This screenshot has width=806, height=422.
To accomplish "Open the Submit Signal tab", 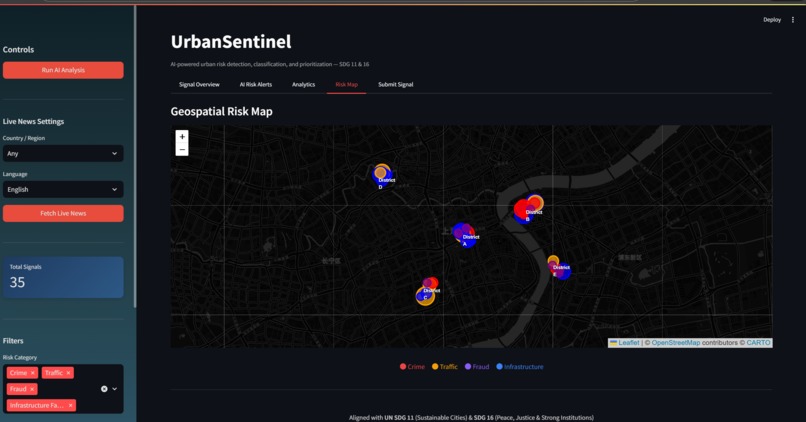I will point(396,84).
